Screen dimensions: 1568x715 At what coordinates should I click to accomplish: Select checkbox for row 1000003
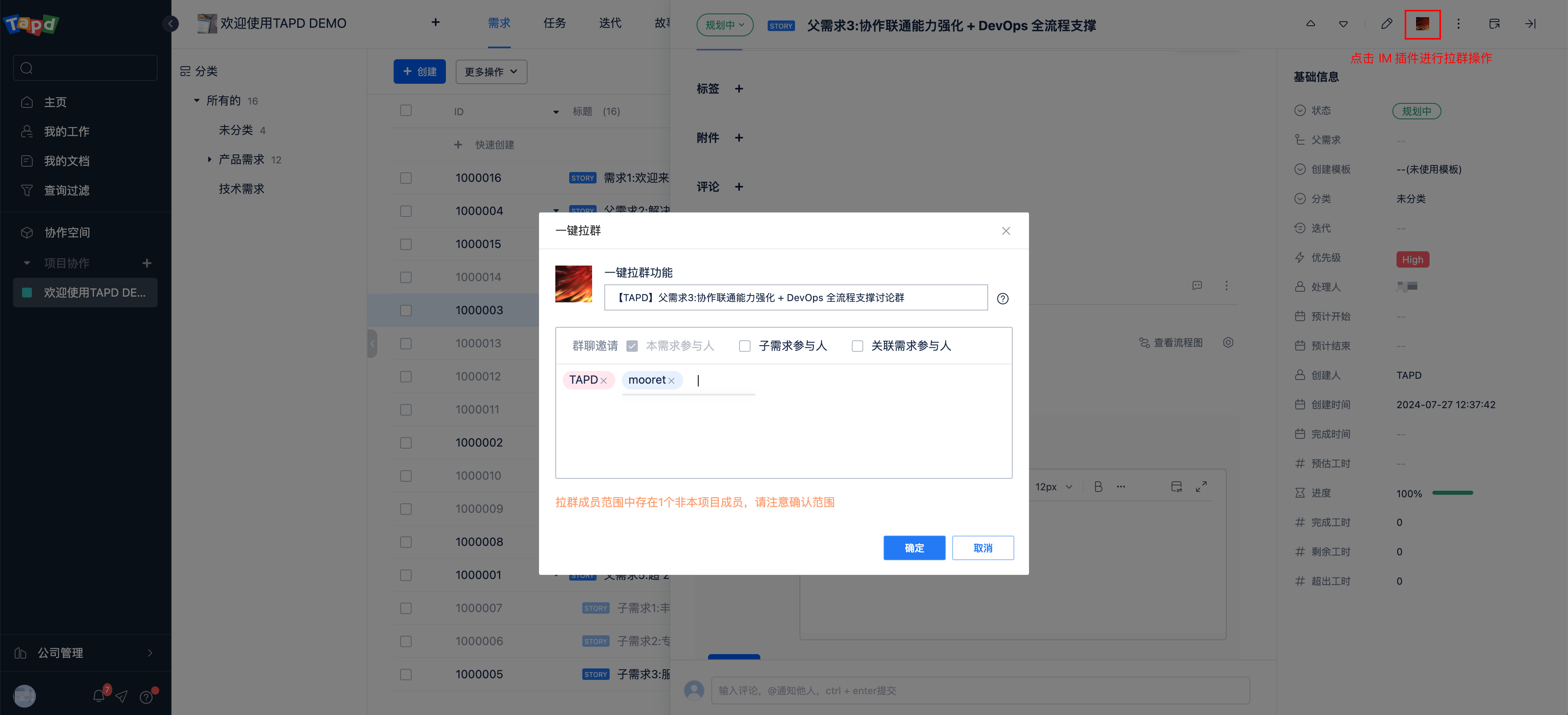tap(406, 311)
